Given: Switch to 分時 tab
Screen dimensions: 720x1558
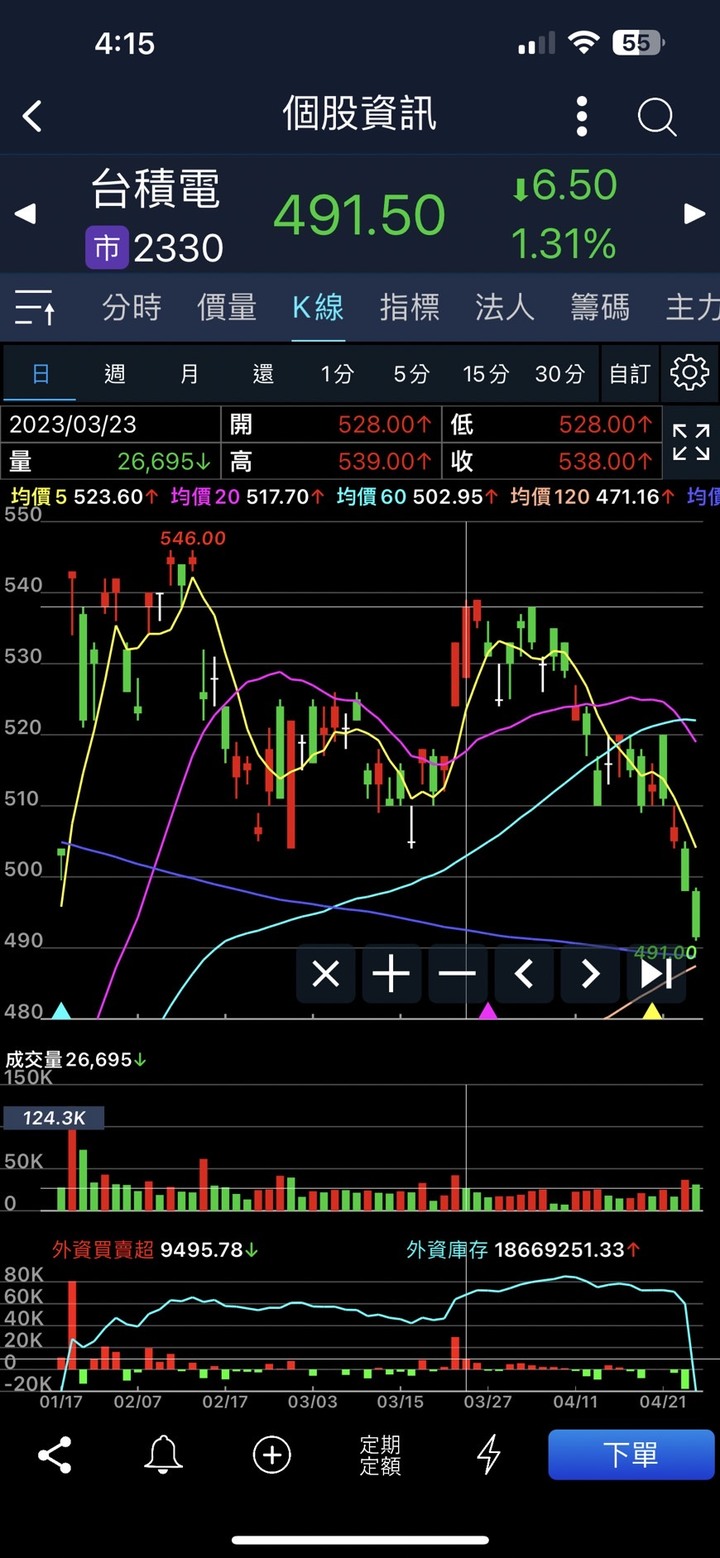Looking at the screenshot, I should 131,307.
